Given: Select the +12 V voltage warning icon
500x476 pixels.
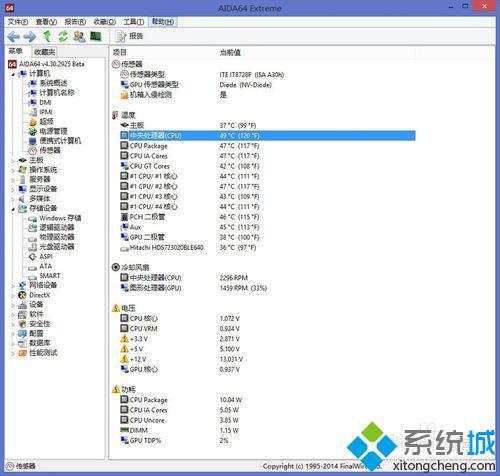Looking at the screenshot, I should [124, 359].
